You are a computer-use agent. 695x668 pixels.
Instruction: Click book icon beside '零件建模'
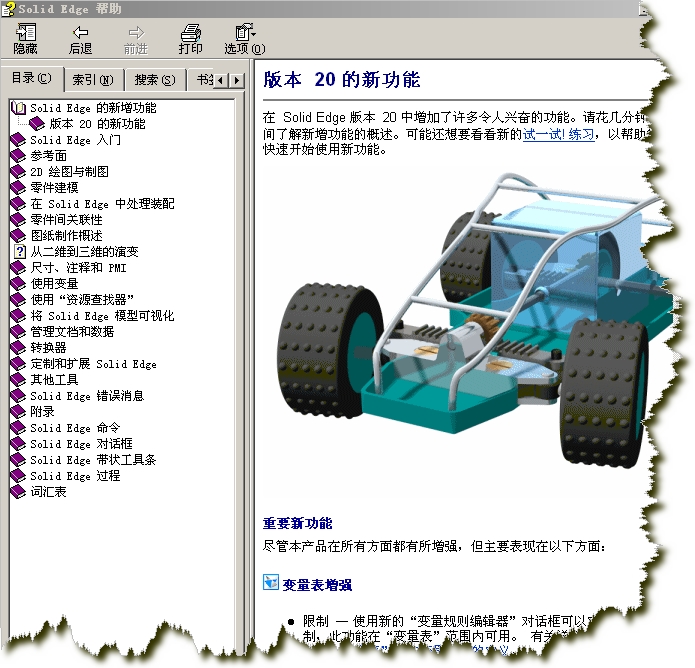coord(18,188)
